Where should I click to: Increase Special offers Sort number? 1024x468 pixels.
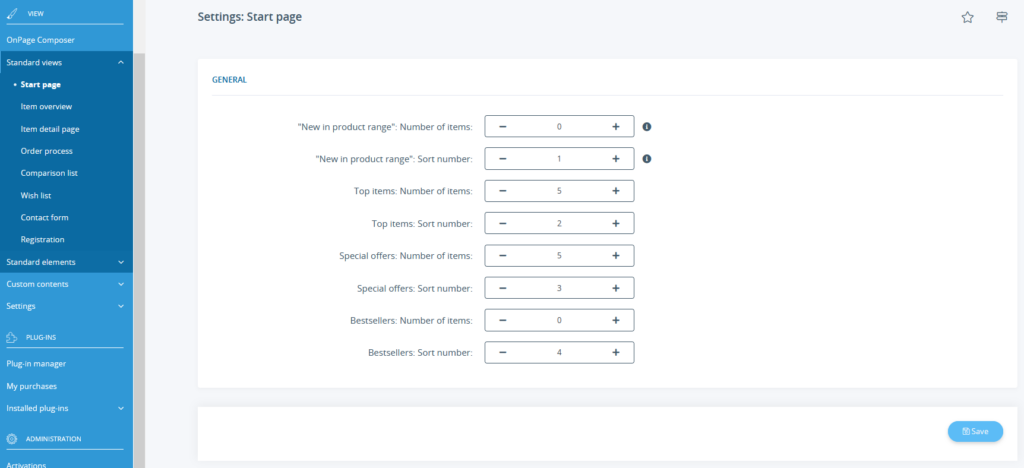(x=616, y=288)
